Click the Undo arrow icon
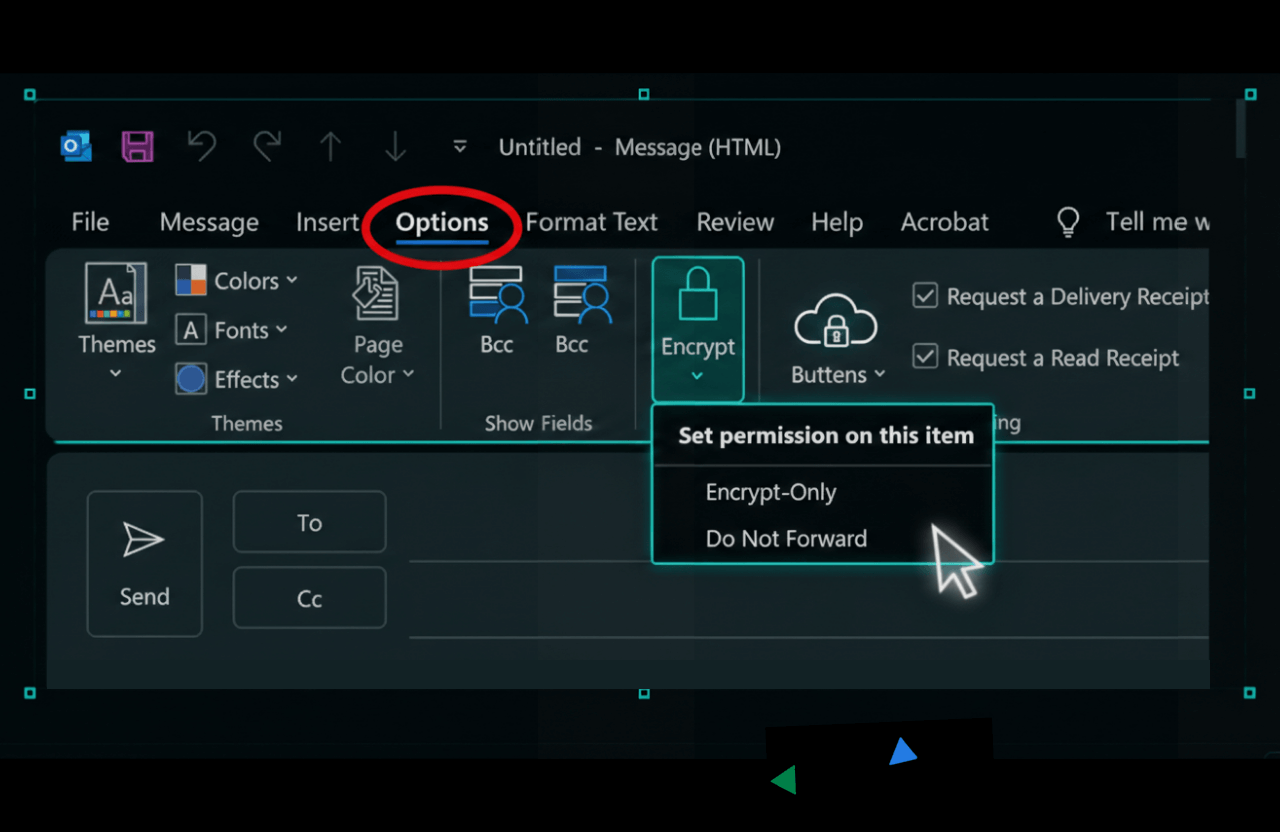Screen dimensions: 1280x832 click(201, 146)
